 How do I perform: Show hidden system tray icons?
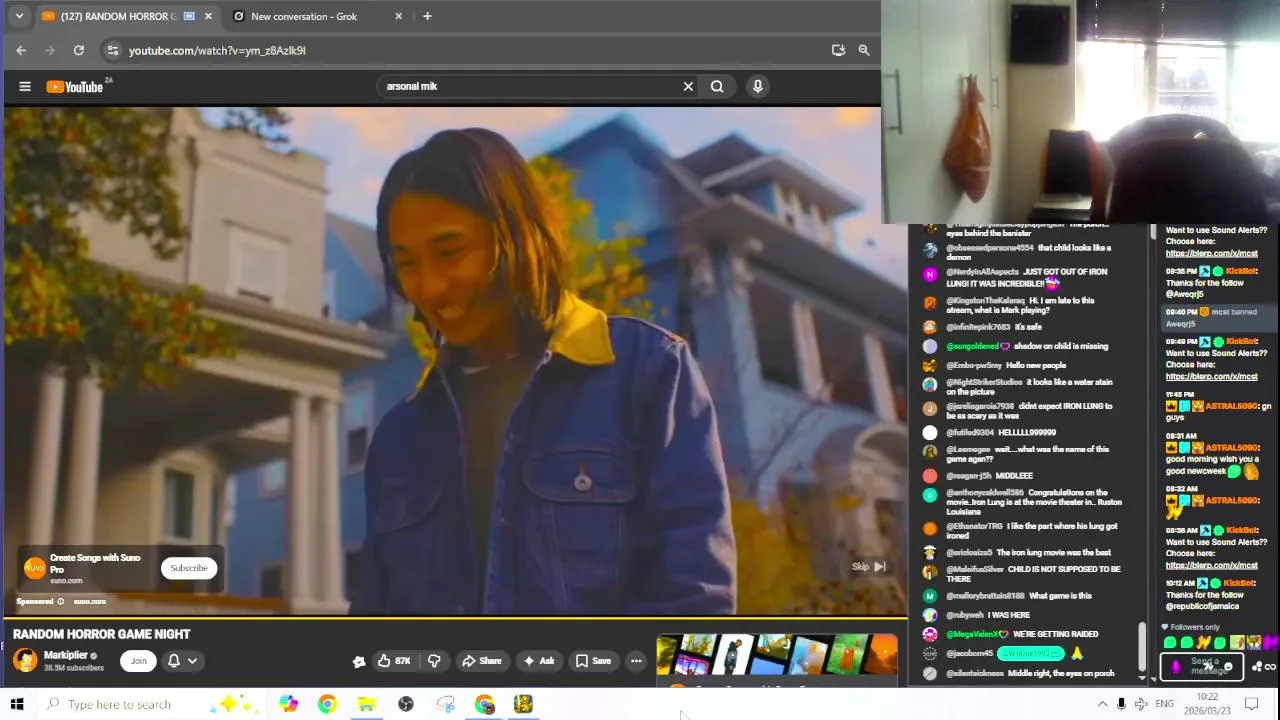pos(1102,704)
